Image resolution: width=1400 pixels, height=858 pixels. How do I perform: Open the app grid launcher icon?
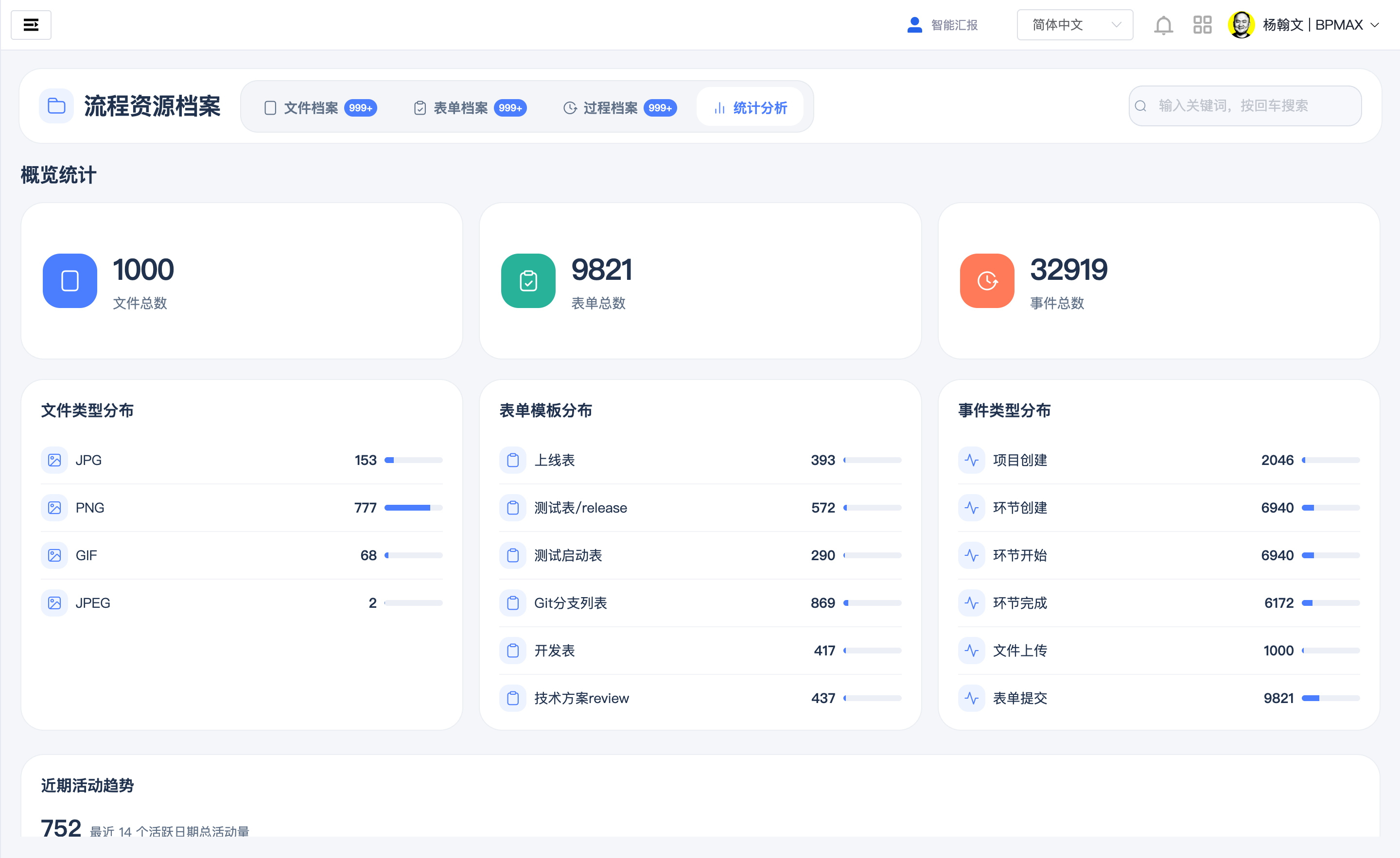coord(1202,24)
